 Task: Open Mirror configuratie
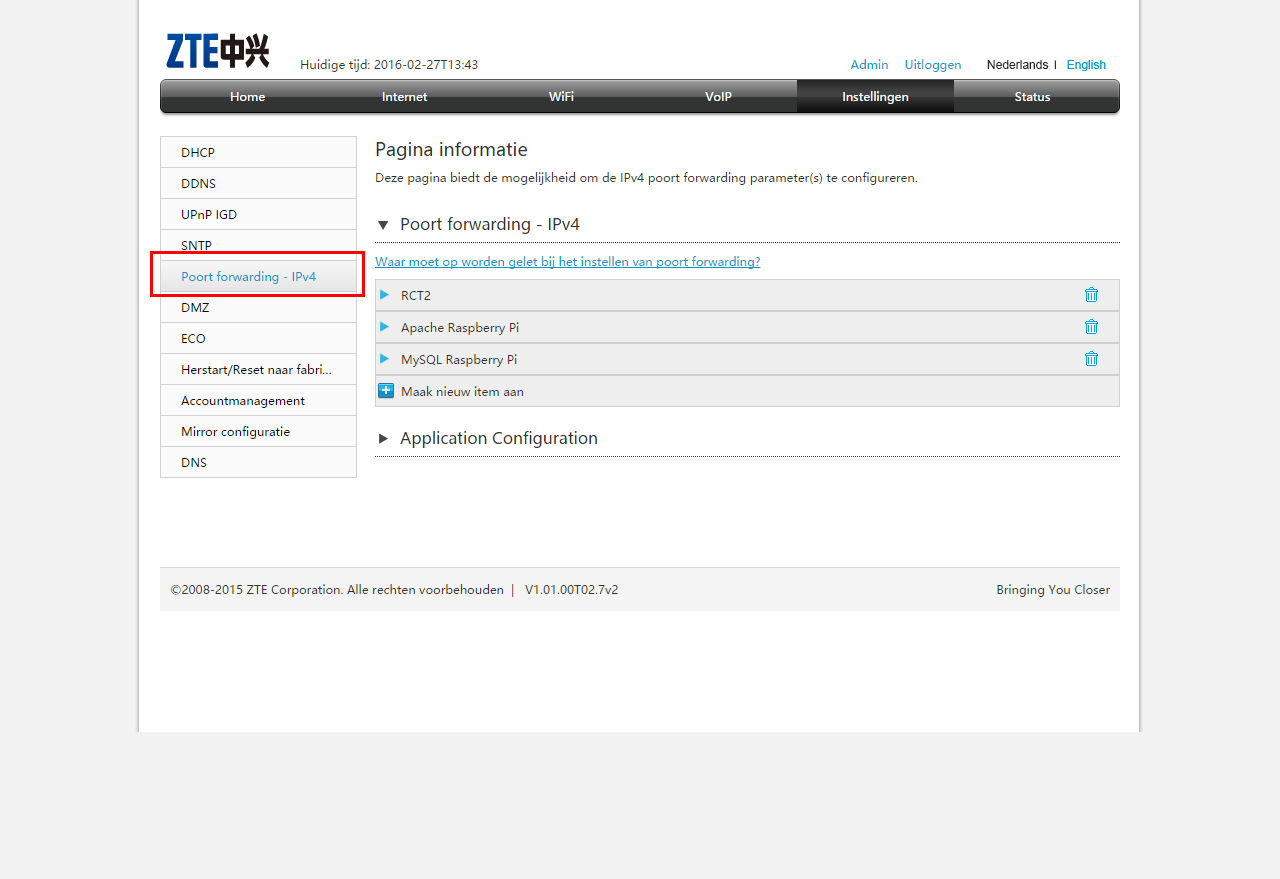coord(258,431)
